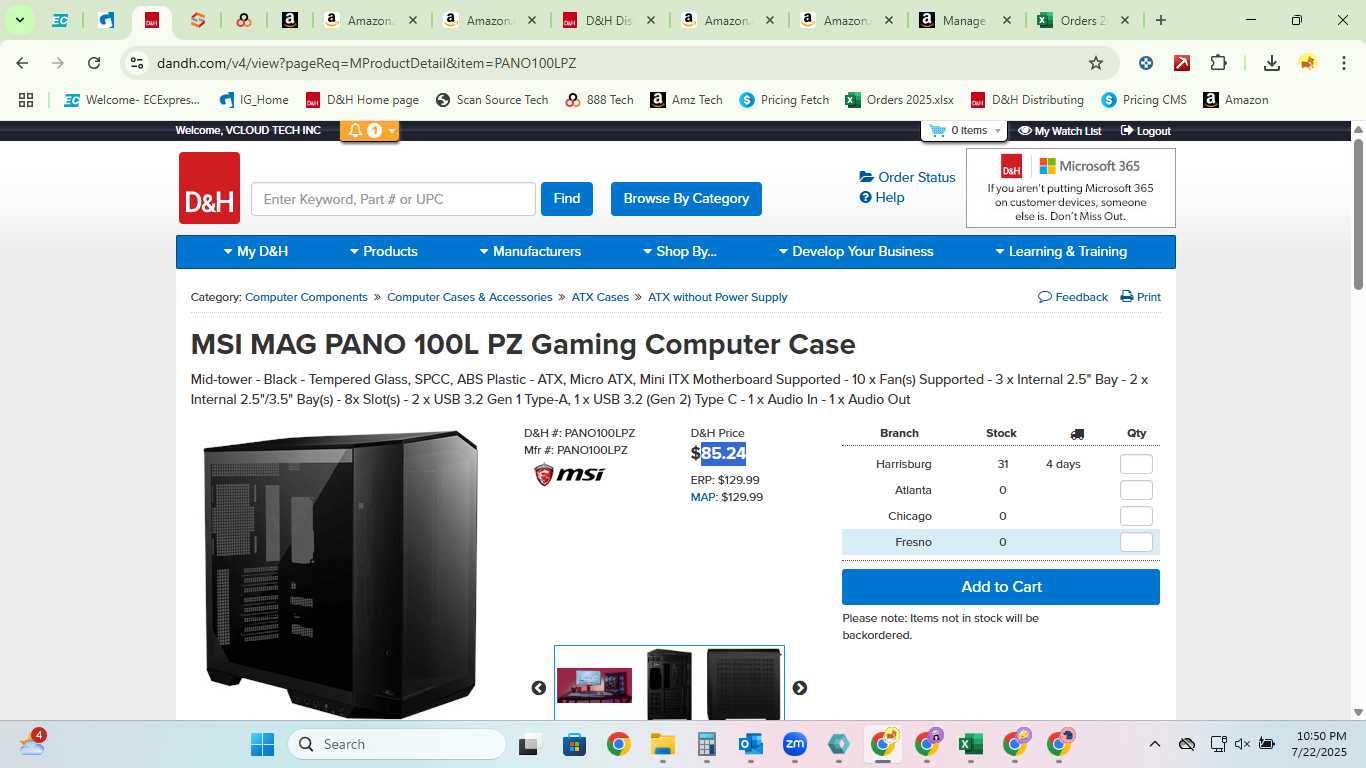Open the Orders 2025.xlsx bookmark
Screen dimensions: 1366x768
[x=899, y=100]
